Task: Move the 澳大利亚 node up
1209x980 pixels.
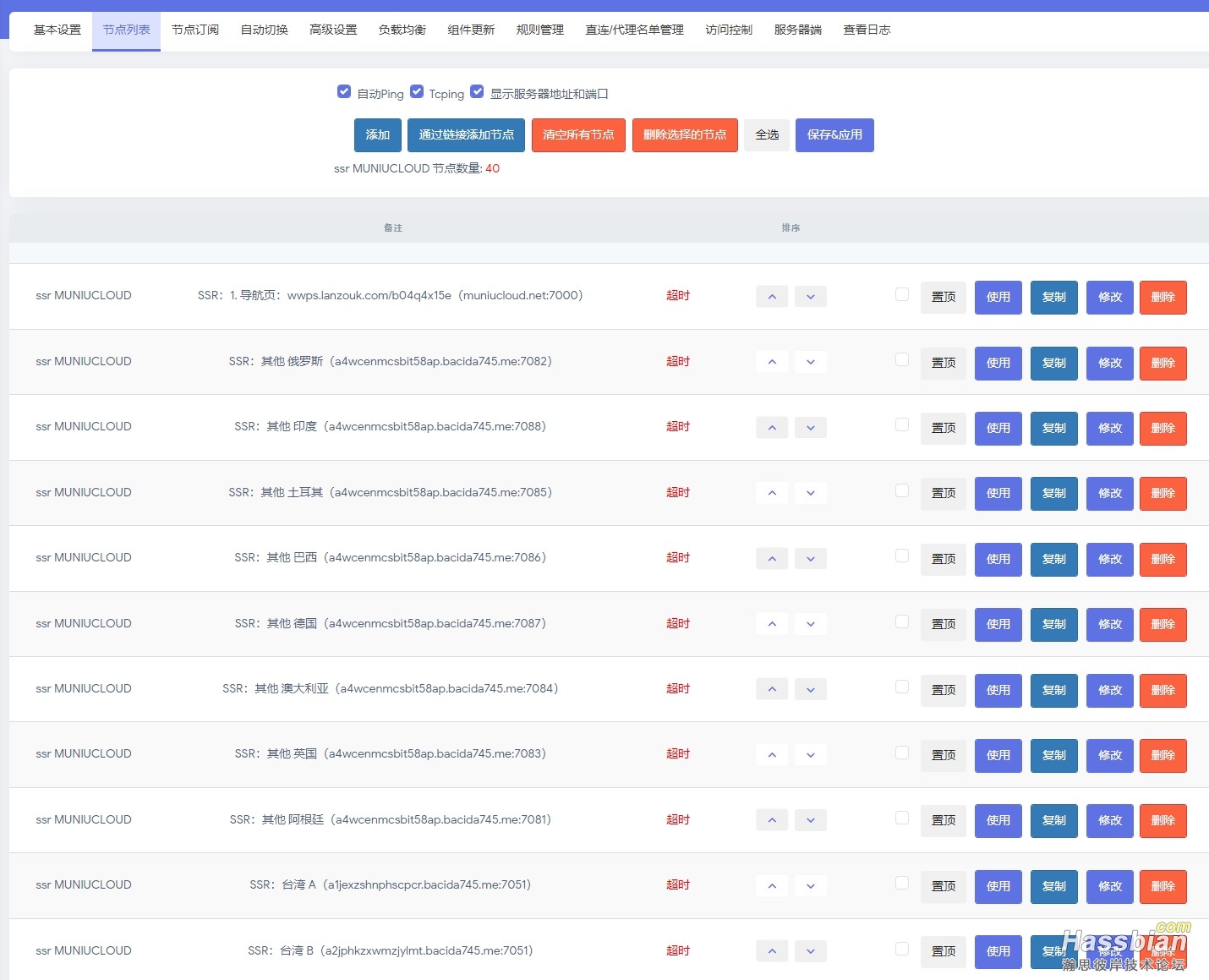Action: pos(772,689)
